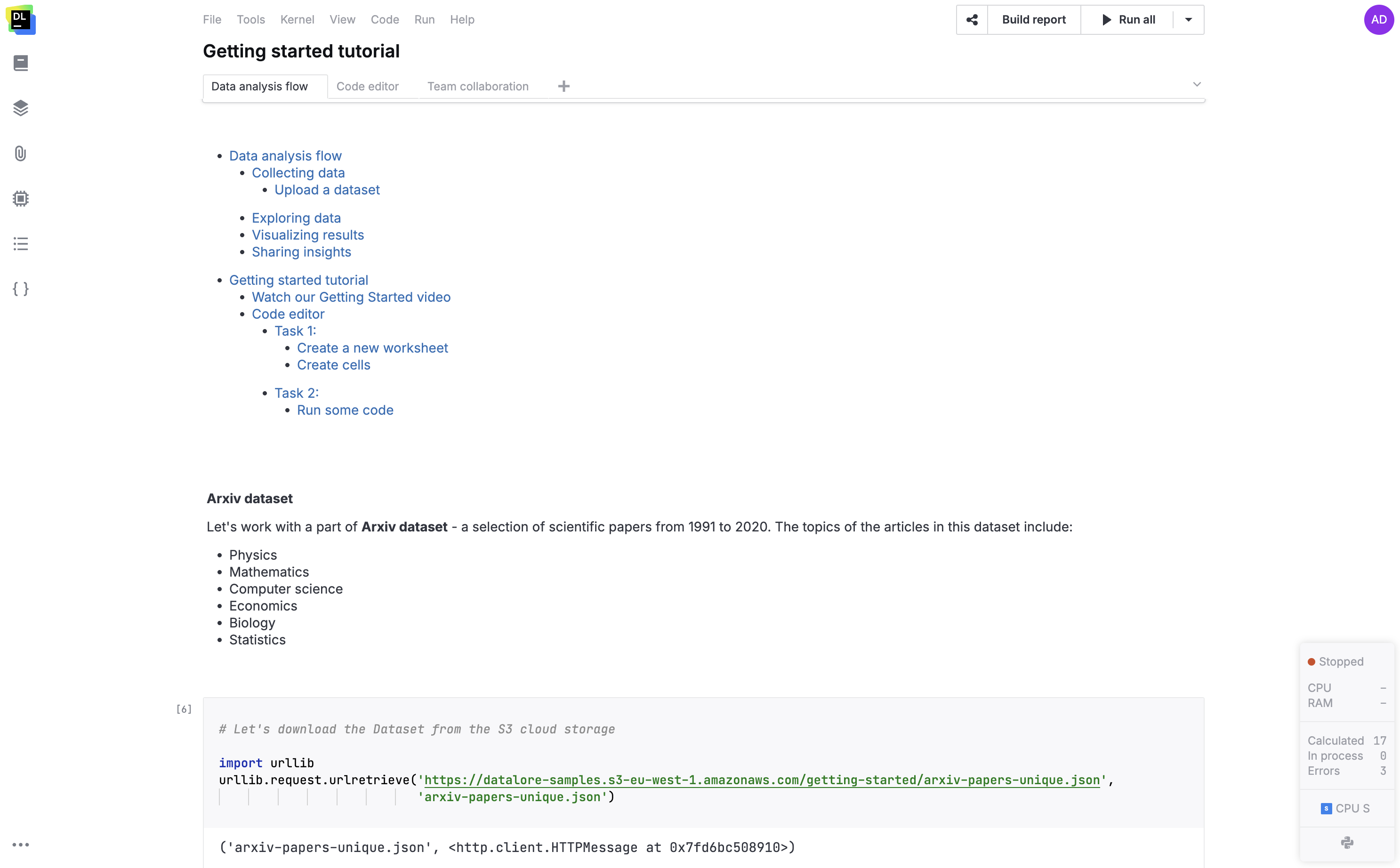
Task: Select the notebook icon in the sidebar
Action: click(x=21, y=62)
